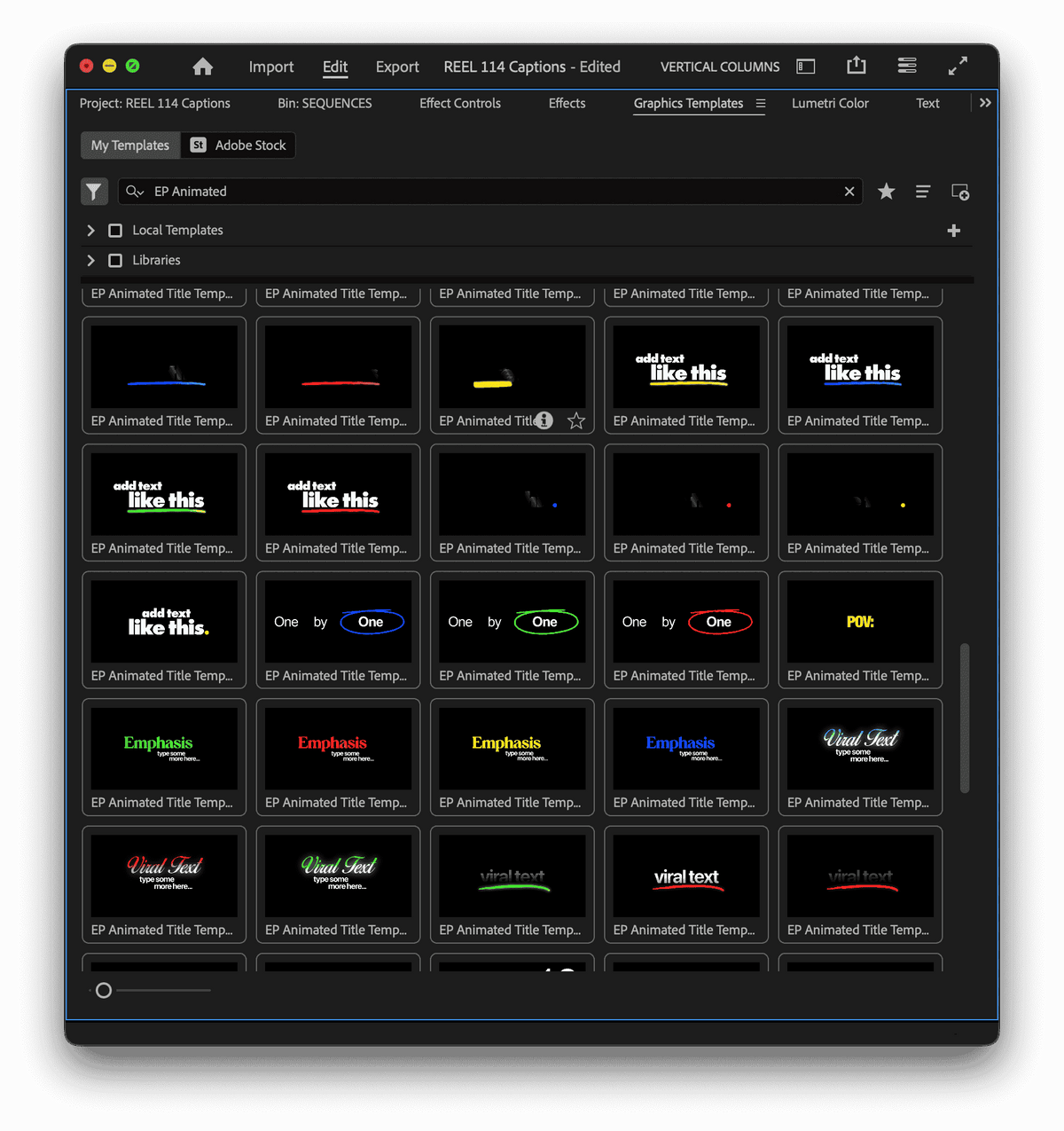Select the Project: REEL 114 Captions tab
The image size is (1064, 1131).
(155, 103)
